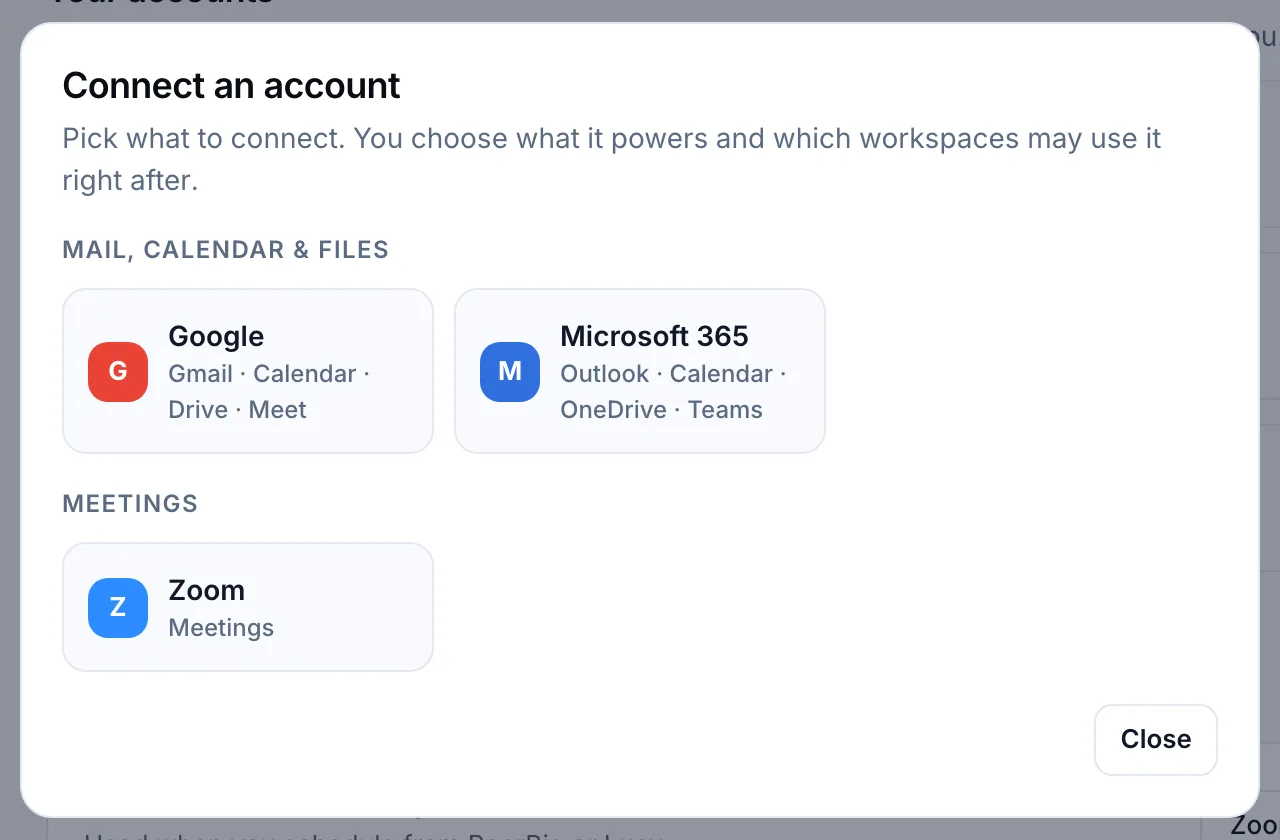
Task: Click the "Connect an account" dialog heading
Action: [x=231, y=86]
